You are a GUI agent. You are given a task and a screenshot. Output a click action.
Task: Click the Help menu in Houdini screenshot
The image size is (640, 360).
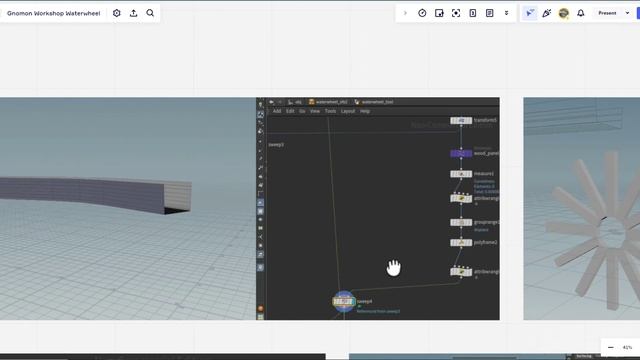coord(365,111)
